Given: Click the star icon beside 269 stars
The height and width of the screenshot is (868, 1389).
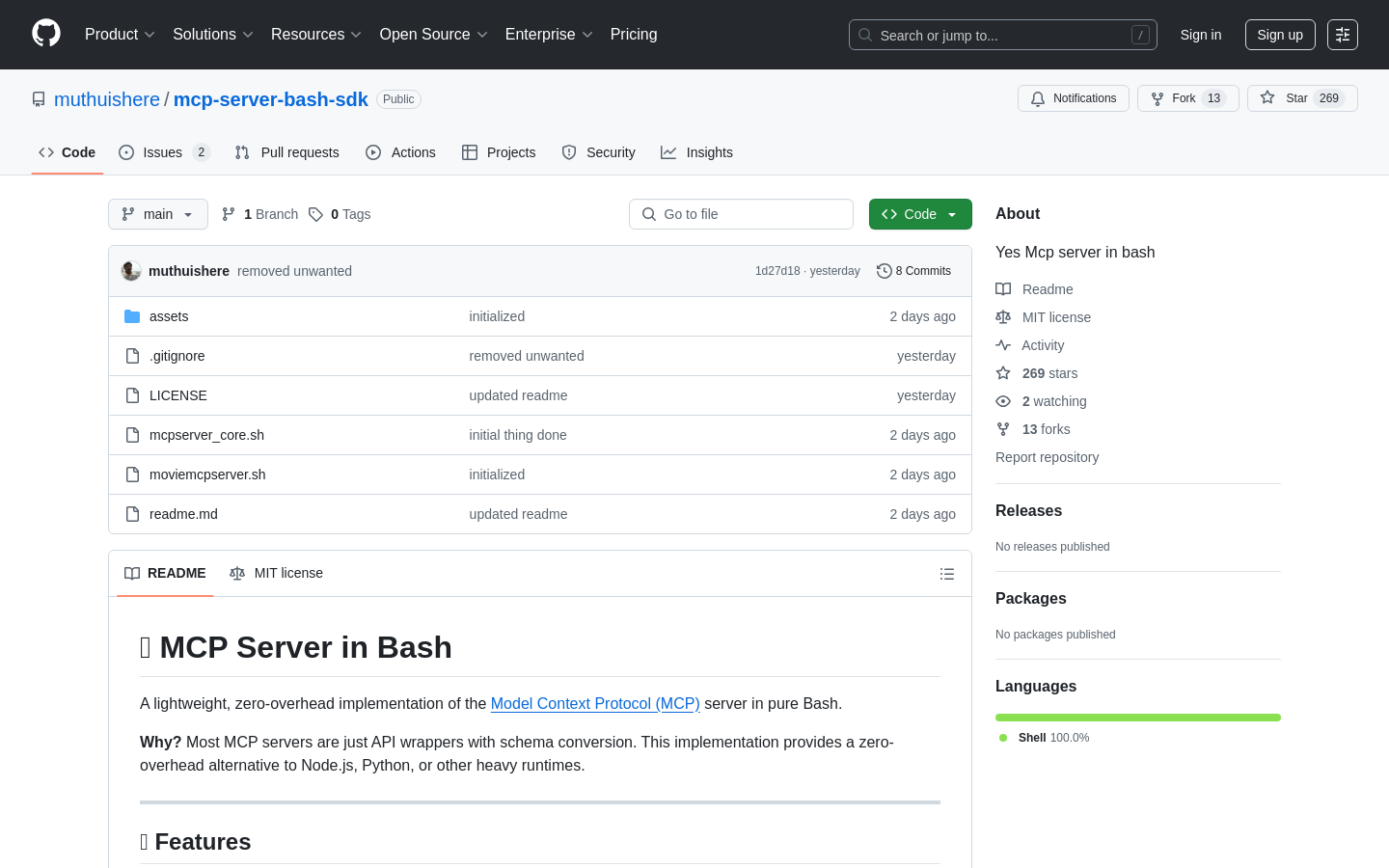Looking at the screenshot, I should 1003,373.
